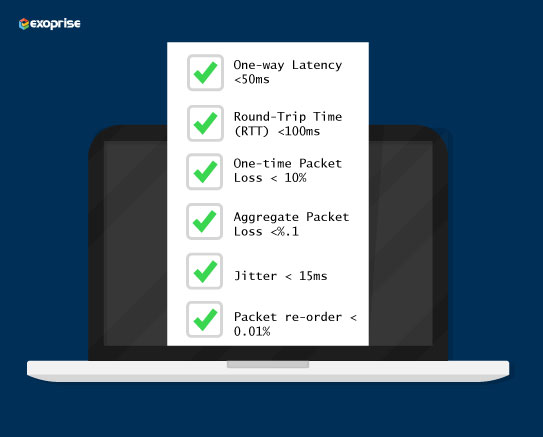Screen dimensions: 543x437
Task: Toggle the Packet re-order checkbox
Action: click(x=205, y=320)
